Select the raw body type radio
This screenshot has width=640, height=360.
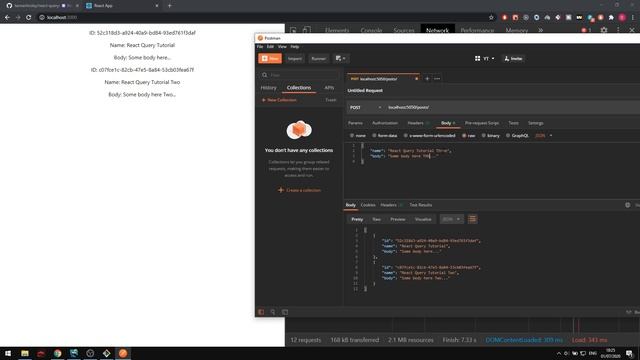coord(464,136)
